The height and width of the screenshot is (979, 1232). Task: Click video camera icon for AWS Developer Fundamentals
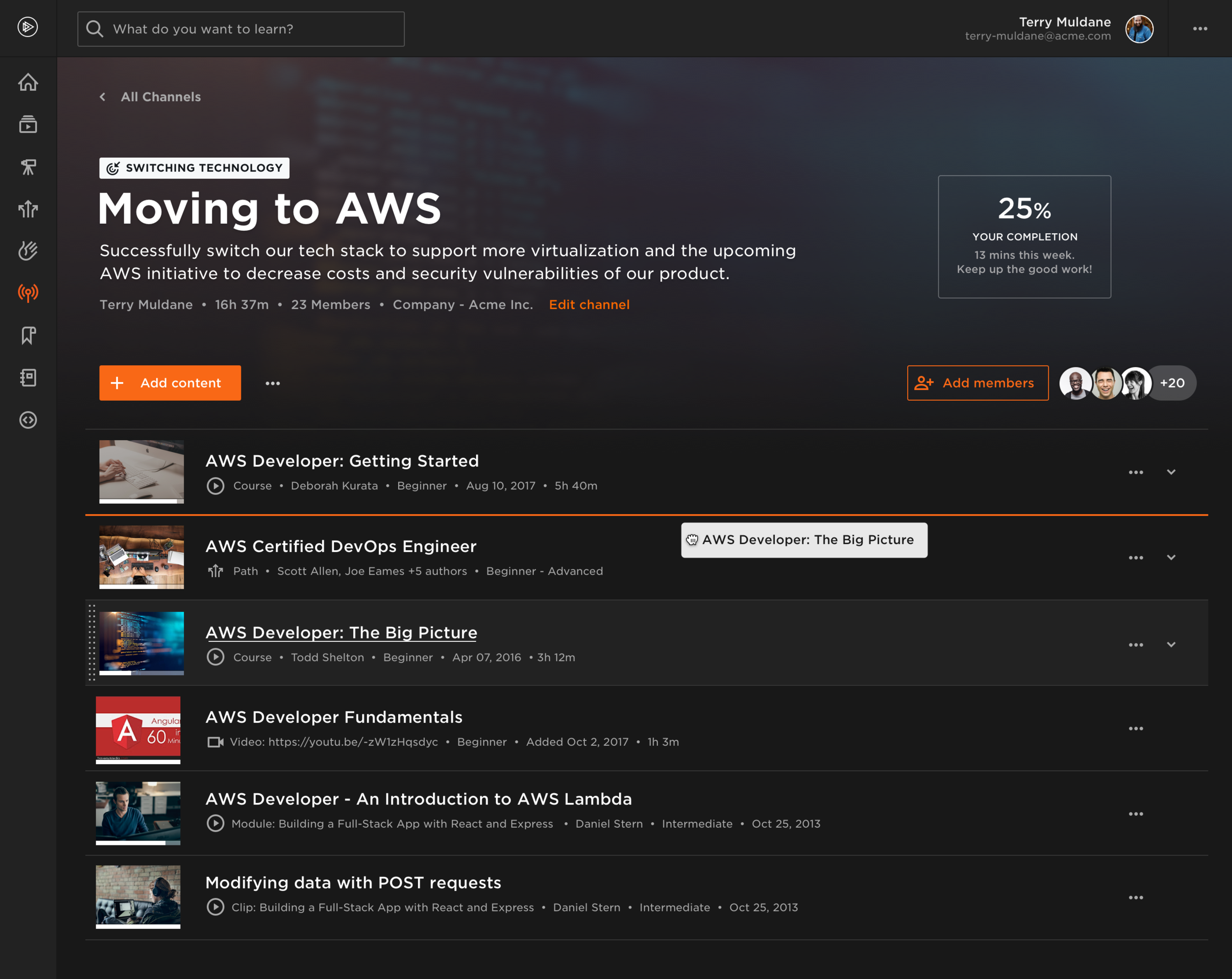click(215, 742)
